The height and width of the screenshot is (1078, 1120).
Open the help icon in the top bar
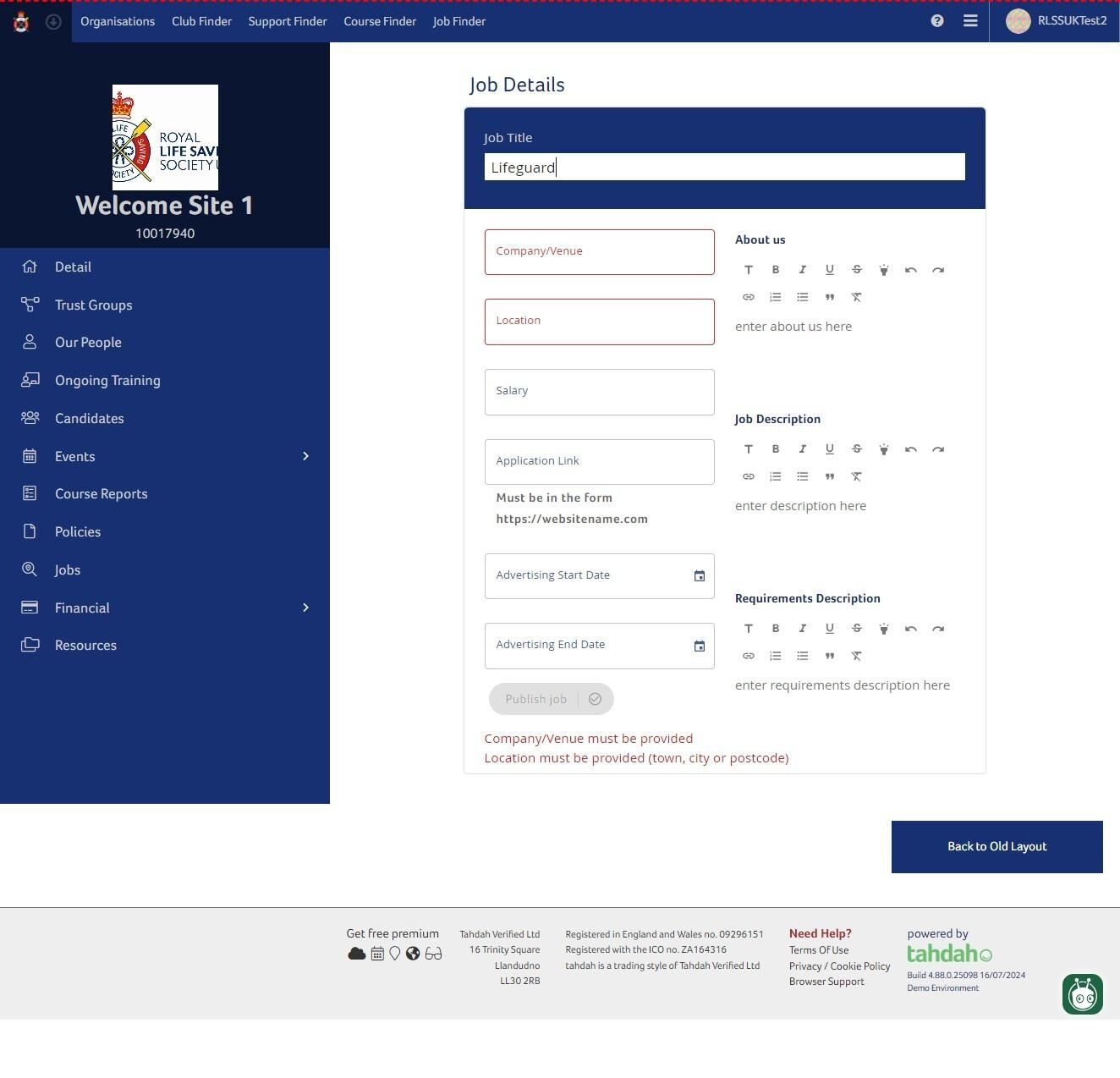936,20
